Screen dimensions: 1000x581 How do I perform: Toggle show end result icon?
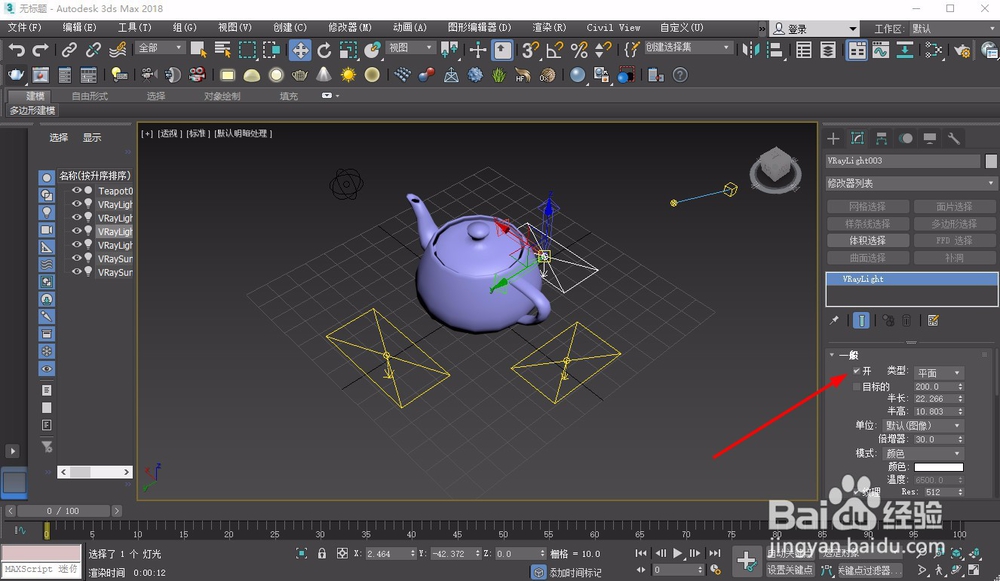[861, 320]
